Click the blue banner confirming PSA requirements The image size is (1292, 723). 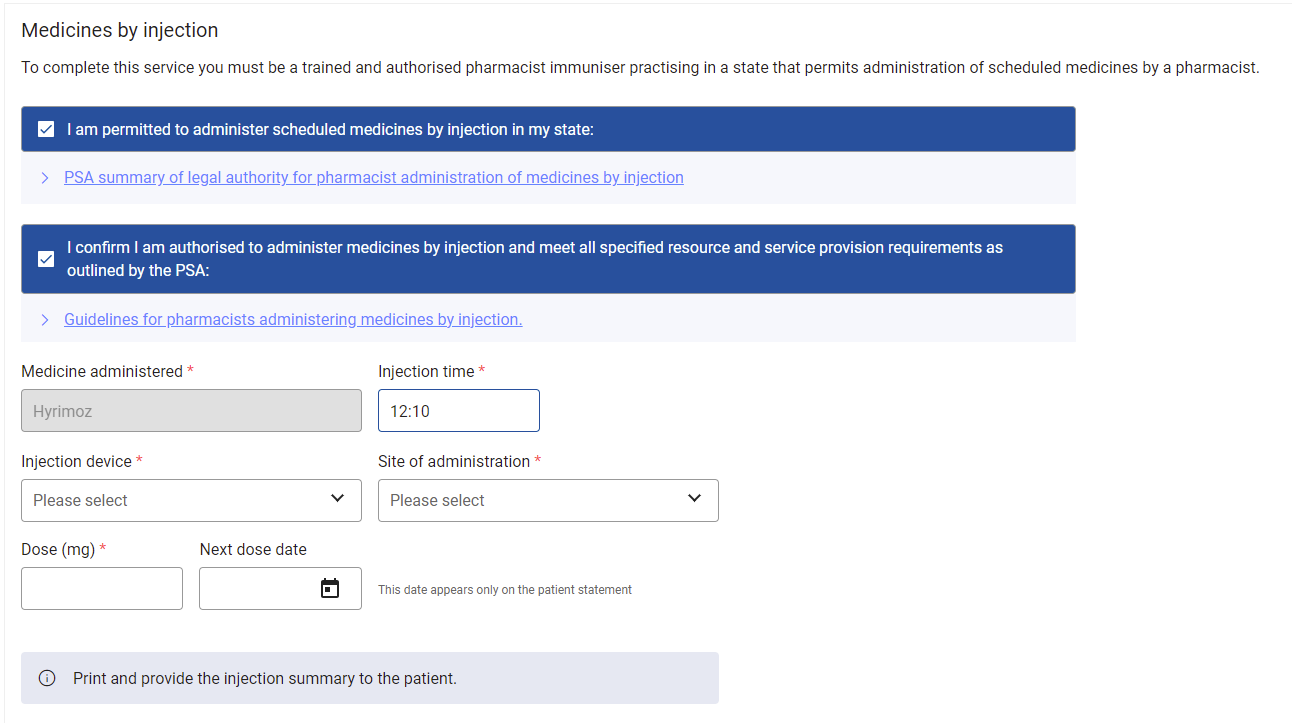(548, 259)
